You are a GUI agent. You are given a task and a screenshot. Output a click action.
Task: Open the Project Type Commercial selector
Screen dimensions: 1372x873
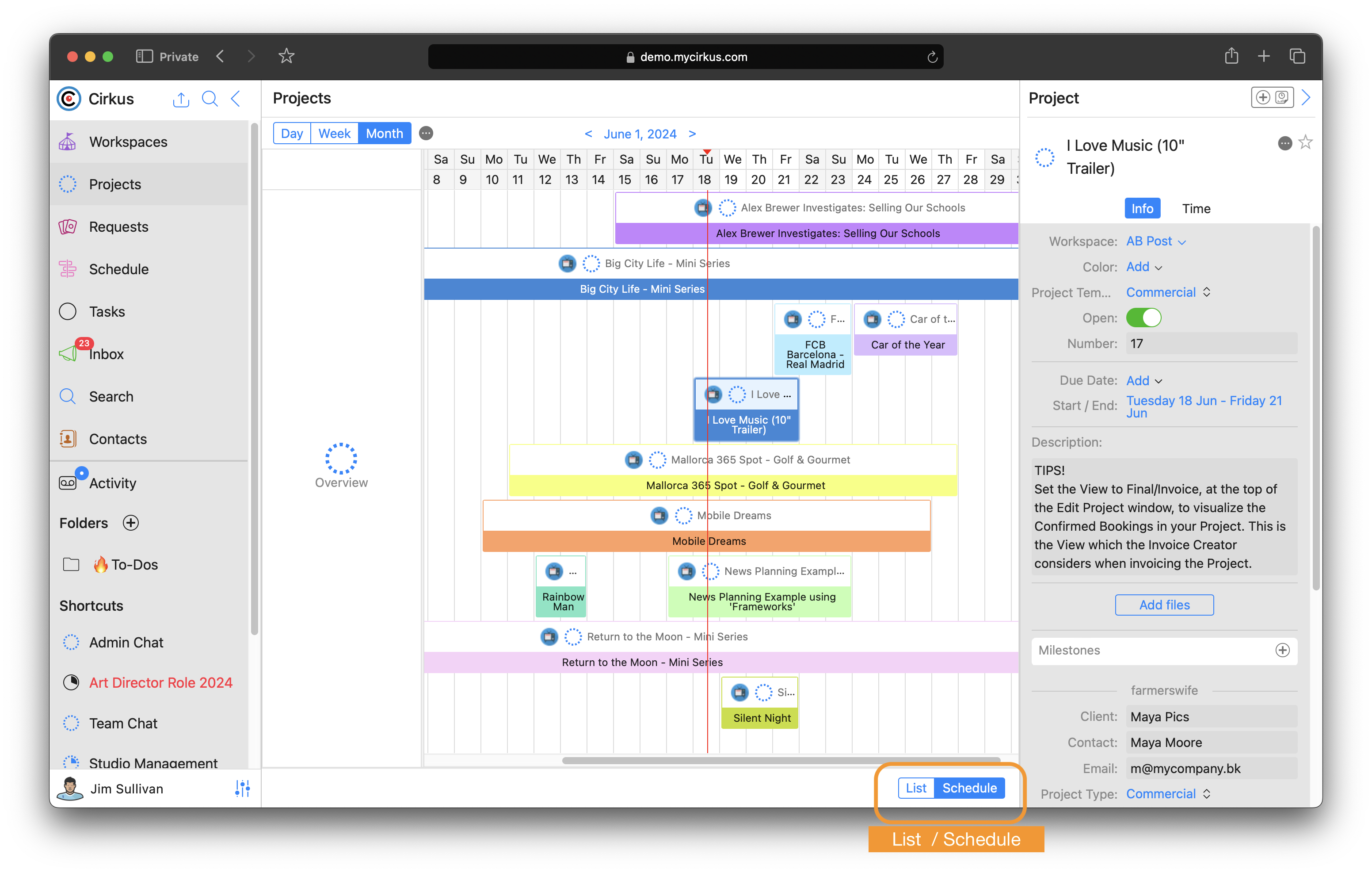(x=1167, y=794)
